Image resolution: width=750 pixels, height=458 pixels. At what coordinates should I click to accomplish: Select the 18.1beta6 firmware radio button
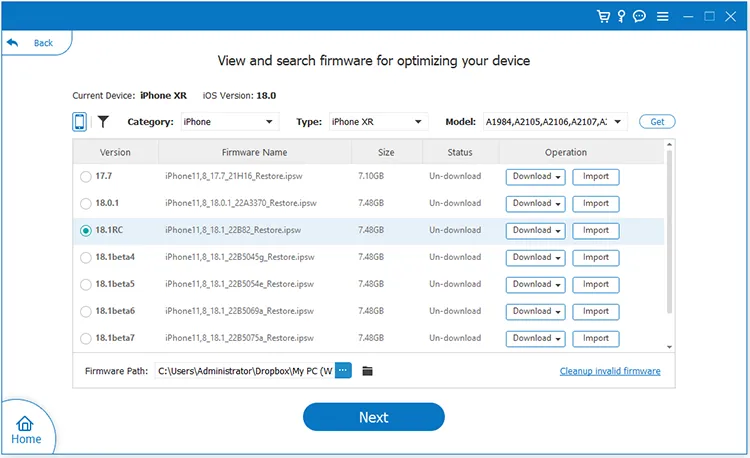coord(86,312)
